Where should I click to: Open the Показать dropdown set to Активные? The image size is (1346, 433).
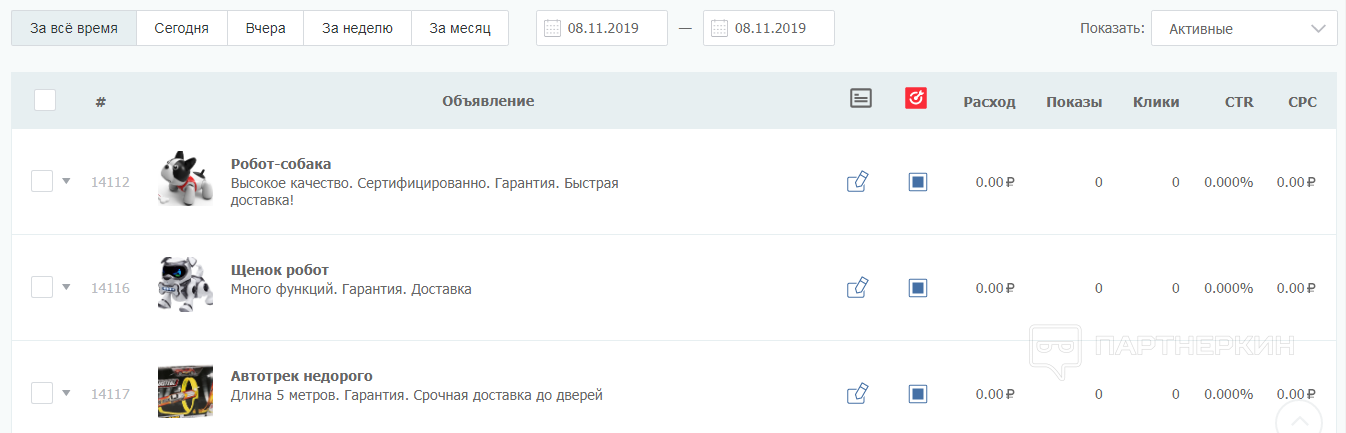(1244, 29)
